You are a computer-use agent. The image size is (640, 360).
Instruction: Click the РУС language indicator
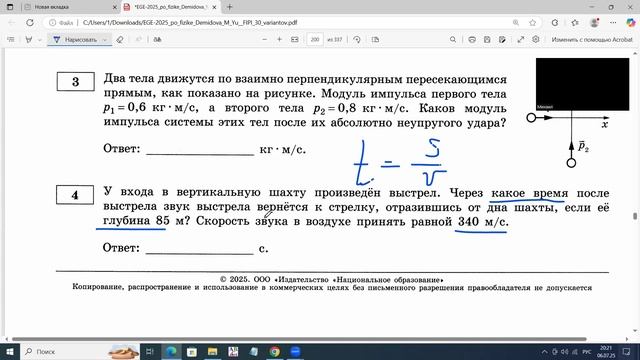[x=587, y=351]
